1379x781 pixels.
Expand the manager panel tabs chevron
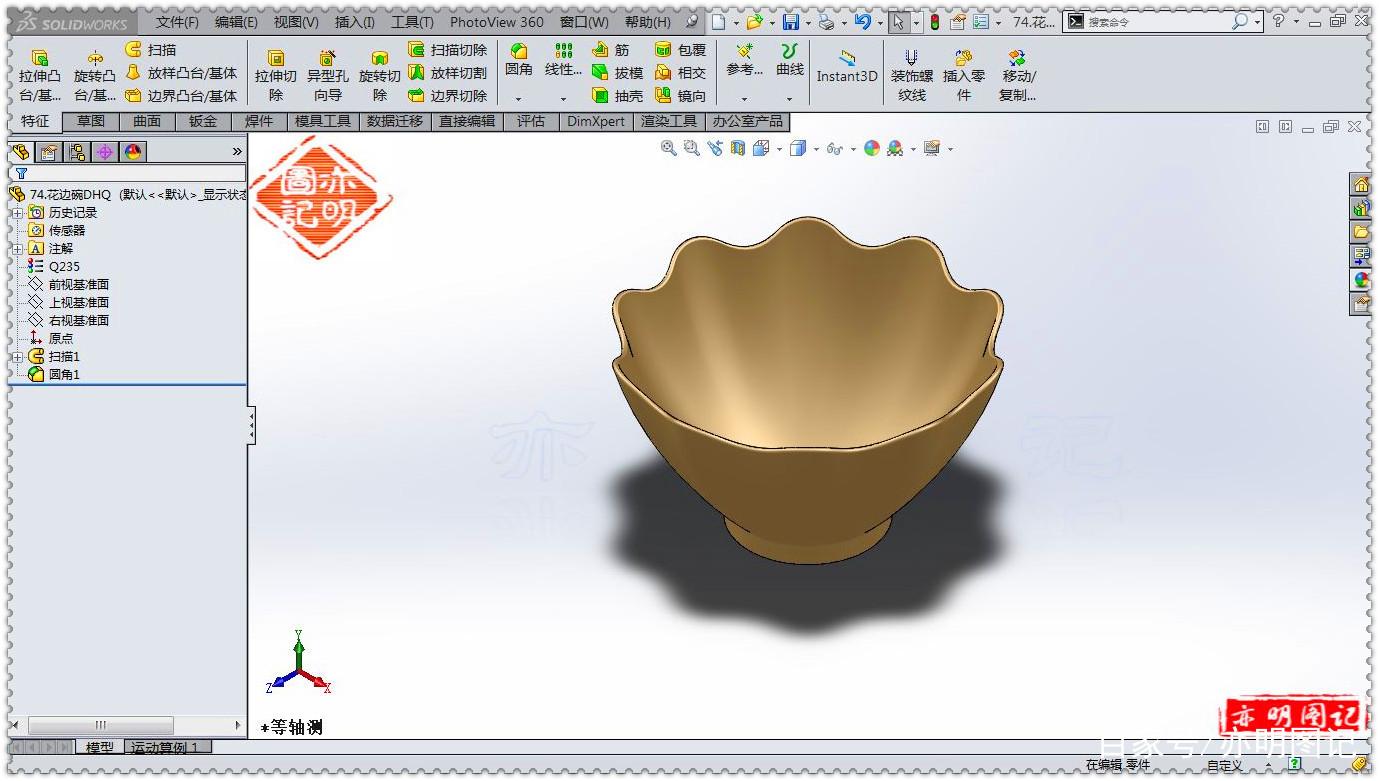(237, 152)
